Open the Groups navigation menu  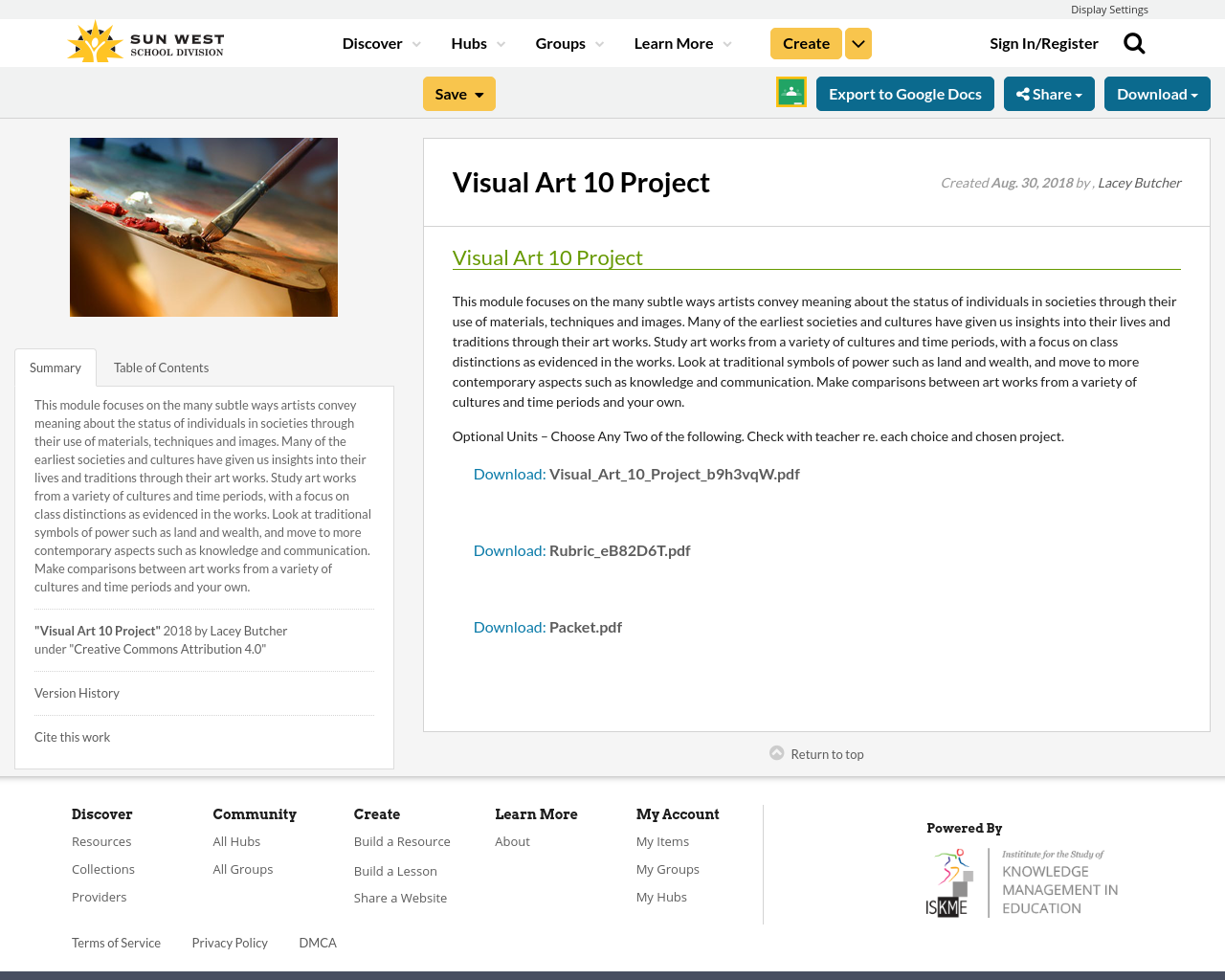tap(569, 44)
